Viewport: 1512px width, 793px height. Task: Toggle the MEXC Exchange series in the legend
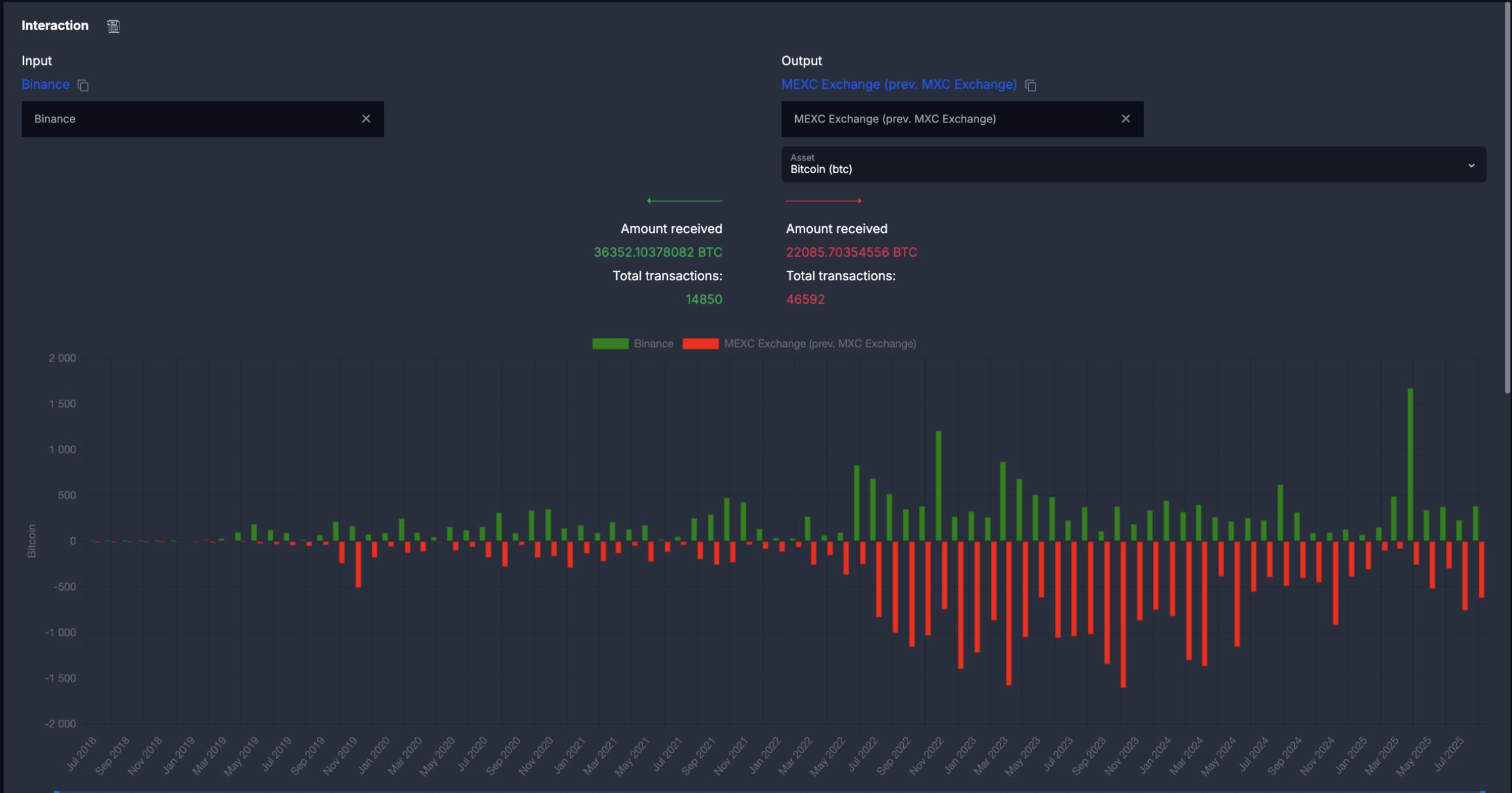click(x=821, y=343)
